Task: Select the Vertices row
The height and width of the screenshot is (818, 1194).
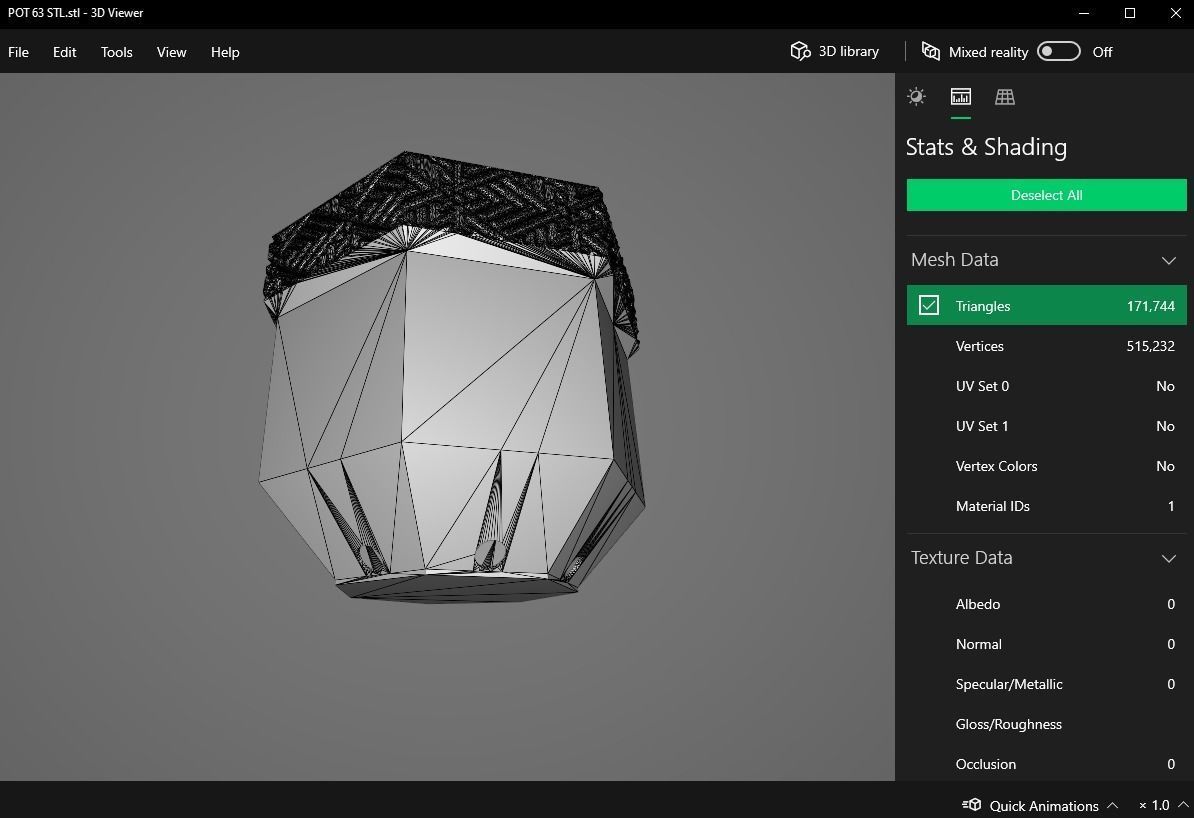Action: [1046, 346]
